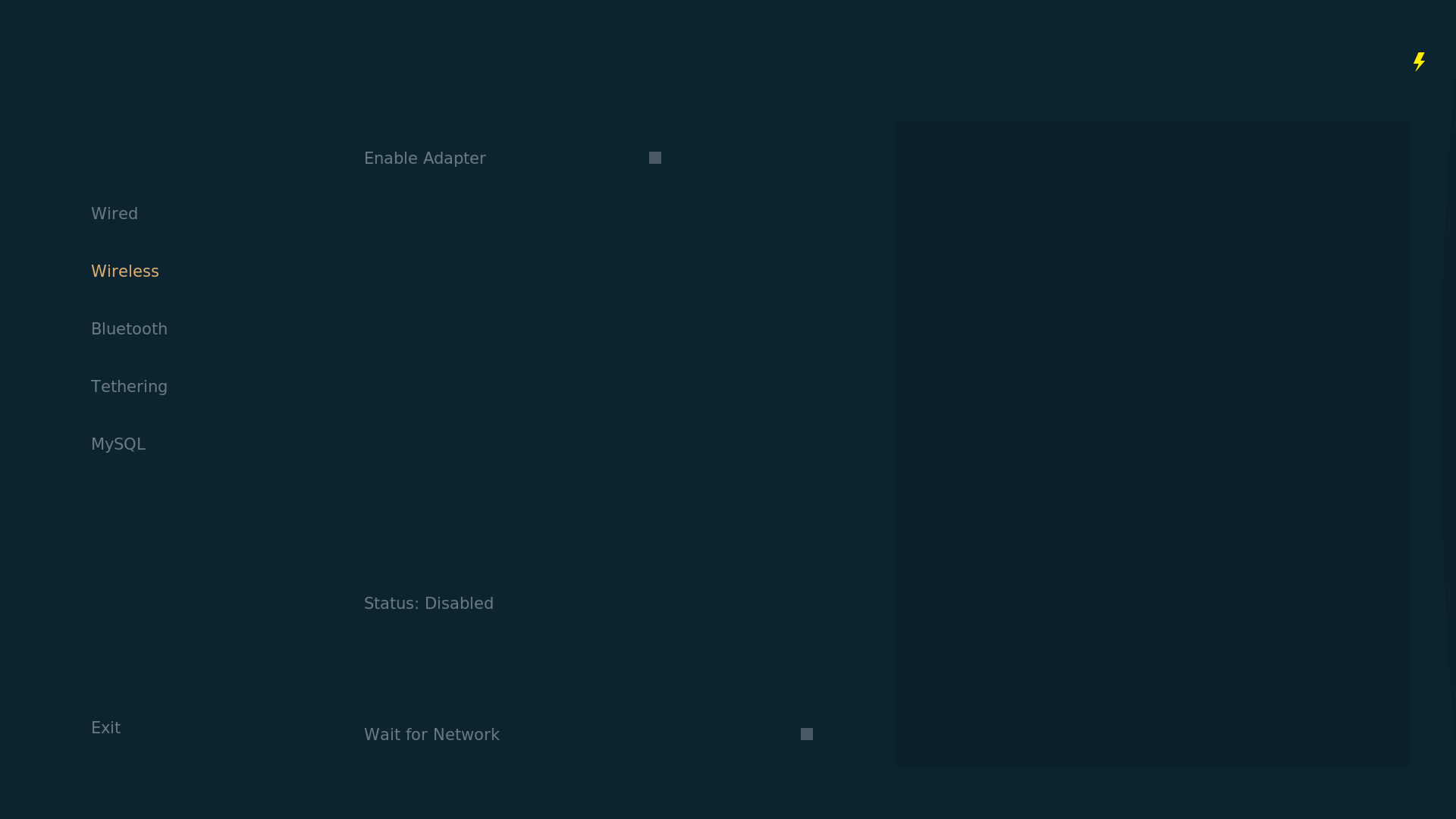
Task: Click the Enable Adapter label text
Action: point(425,158)
